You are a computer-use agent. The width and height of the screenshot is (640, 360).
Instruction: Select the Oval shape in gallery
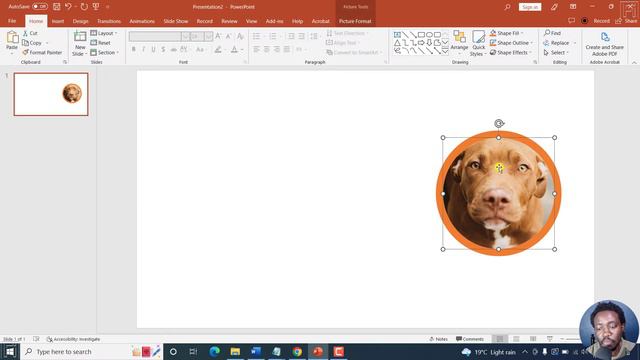tap(429, 35)
